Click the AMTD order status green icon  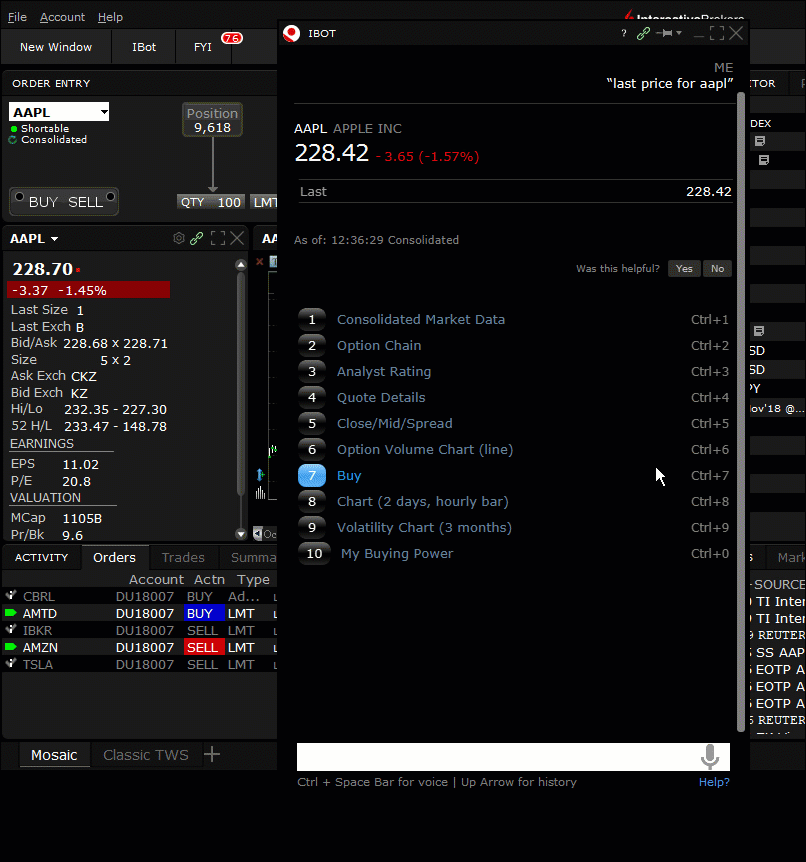10,613
